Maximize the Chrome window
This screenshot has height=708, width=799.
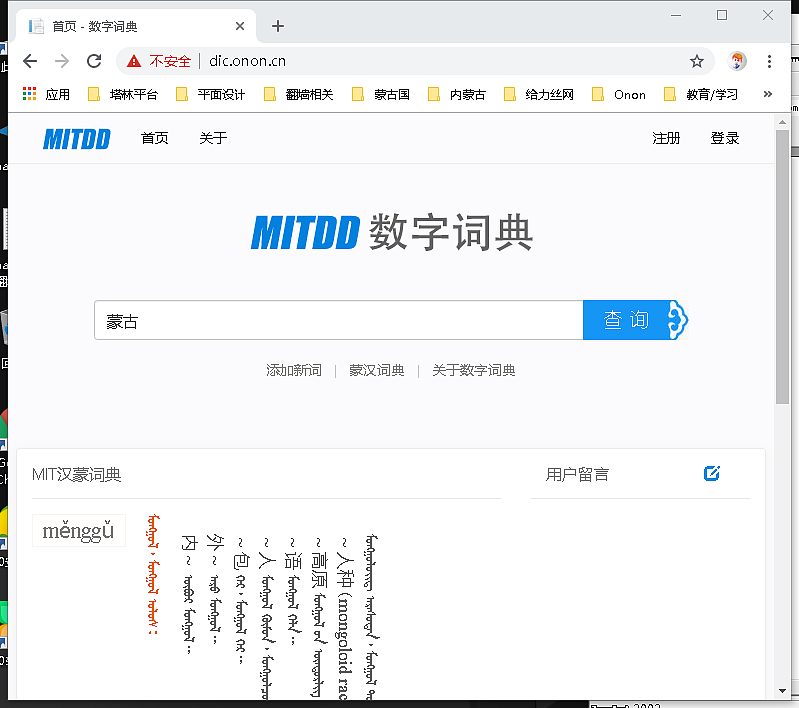(722, 16)
